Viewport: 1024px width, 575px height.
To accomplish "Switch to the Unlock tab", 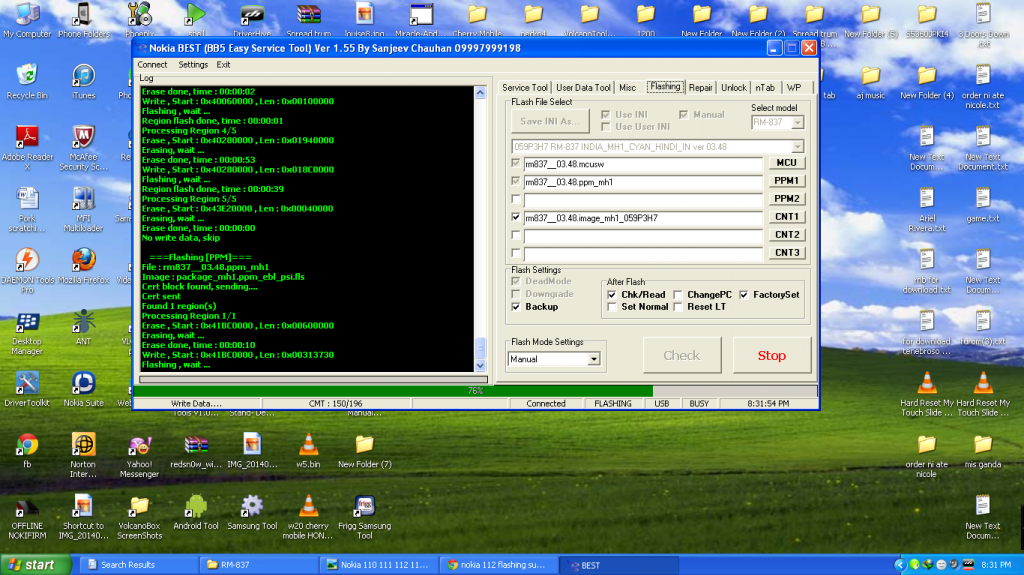I will [x=733, y=88].
